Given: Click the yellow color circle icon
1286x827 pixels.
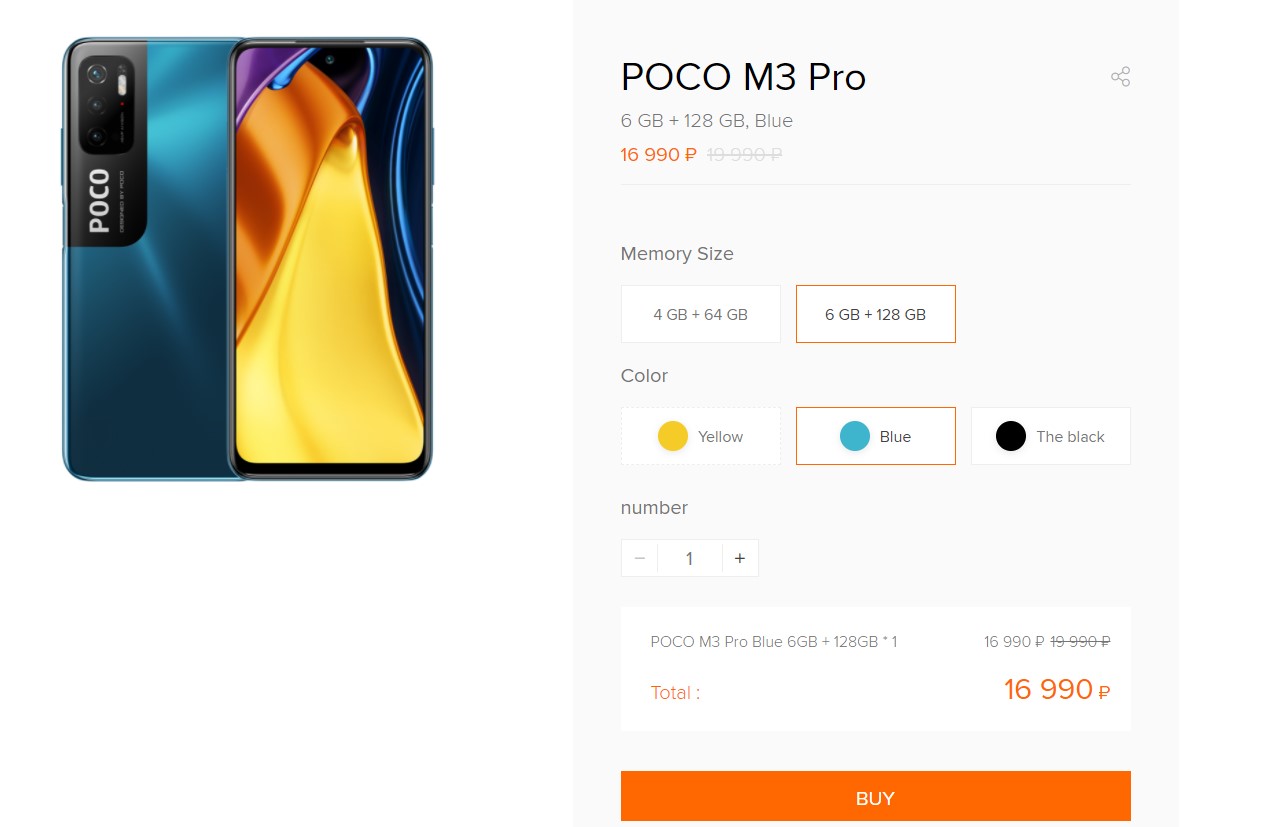Looking at the screenshot, I should click(x=672, y=436).
